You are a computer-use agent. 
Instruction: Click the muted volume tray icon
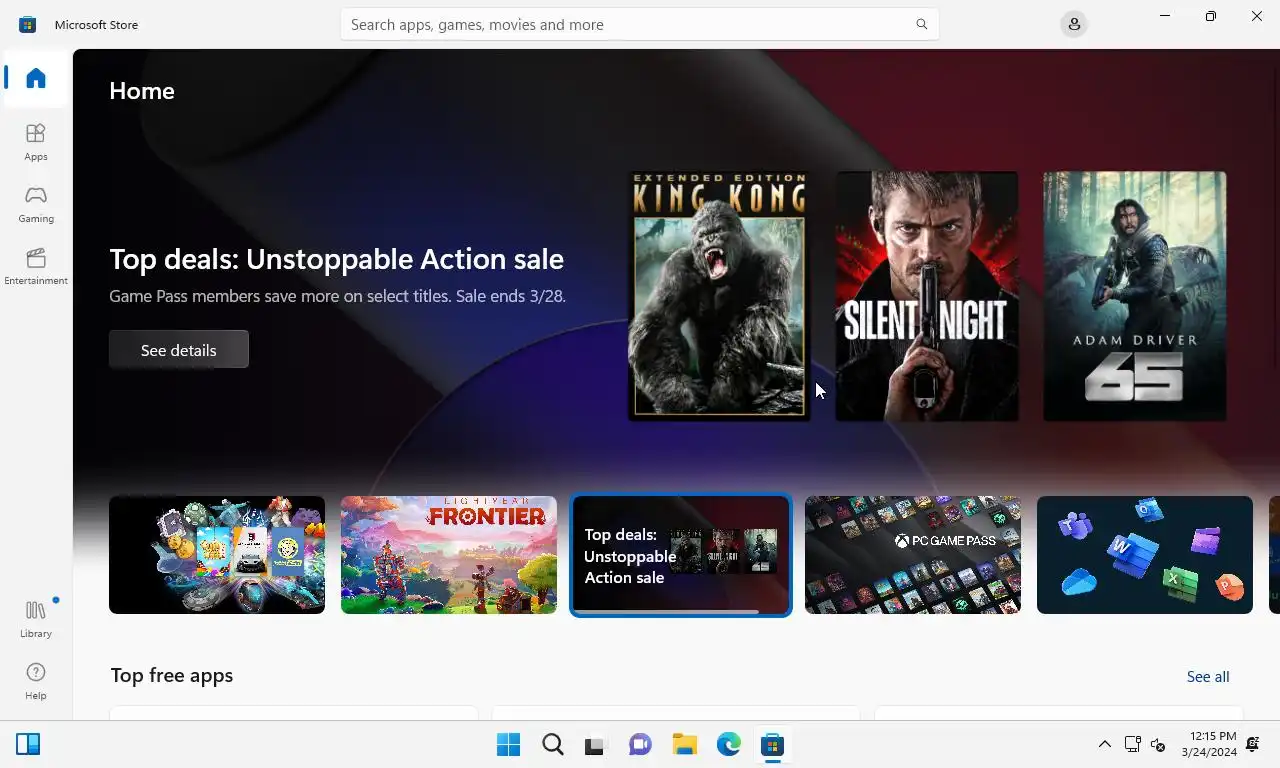pos(1158,744)
